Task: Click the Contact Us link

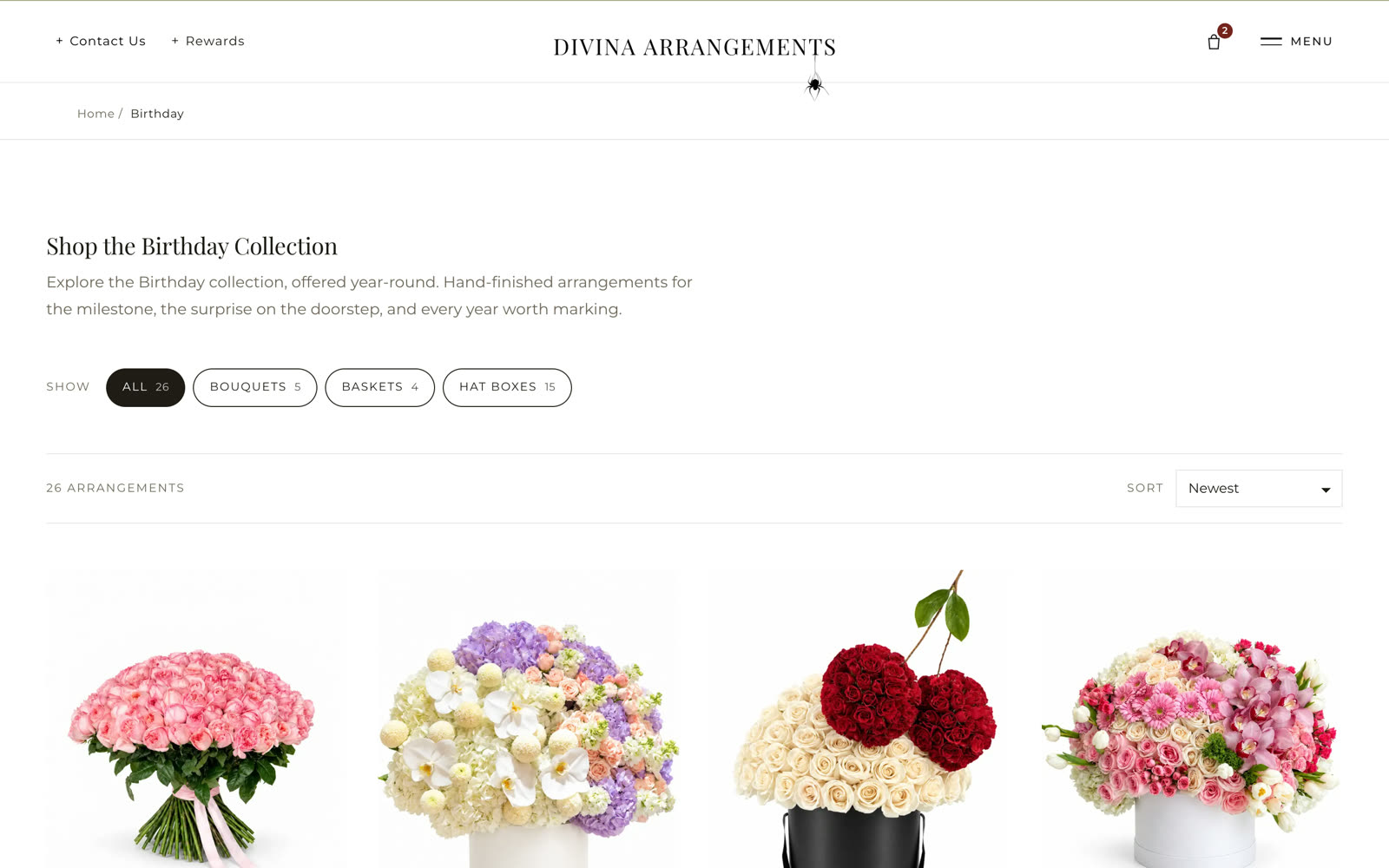Action: click(101, 41)
